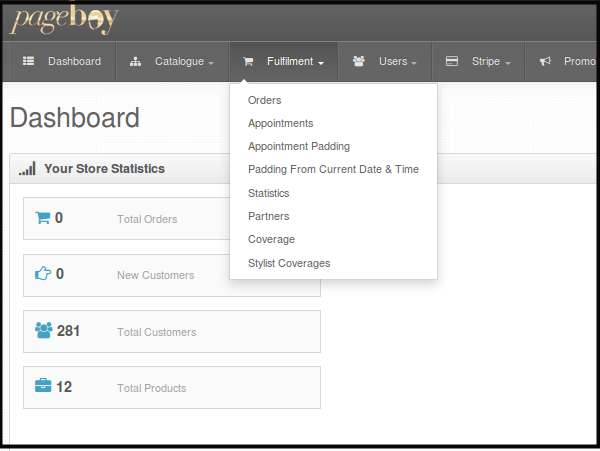Choose Appointment Padding menu entry
Image resolution: width=600 pixels, height=451 pixels.
pos(299,146)
